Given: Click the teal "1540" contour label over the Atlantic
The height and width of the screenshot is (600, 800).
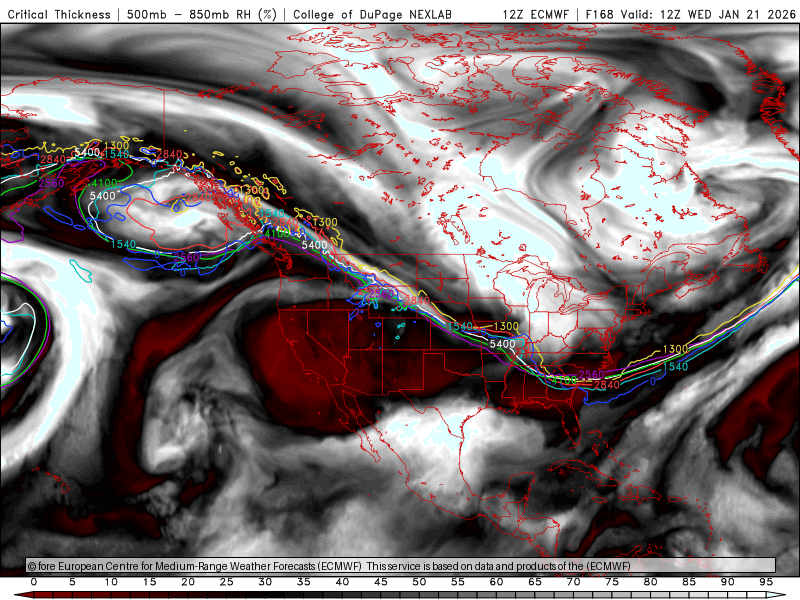Looking at the screenshot, I should [675, 366].
